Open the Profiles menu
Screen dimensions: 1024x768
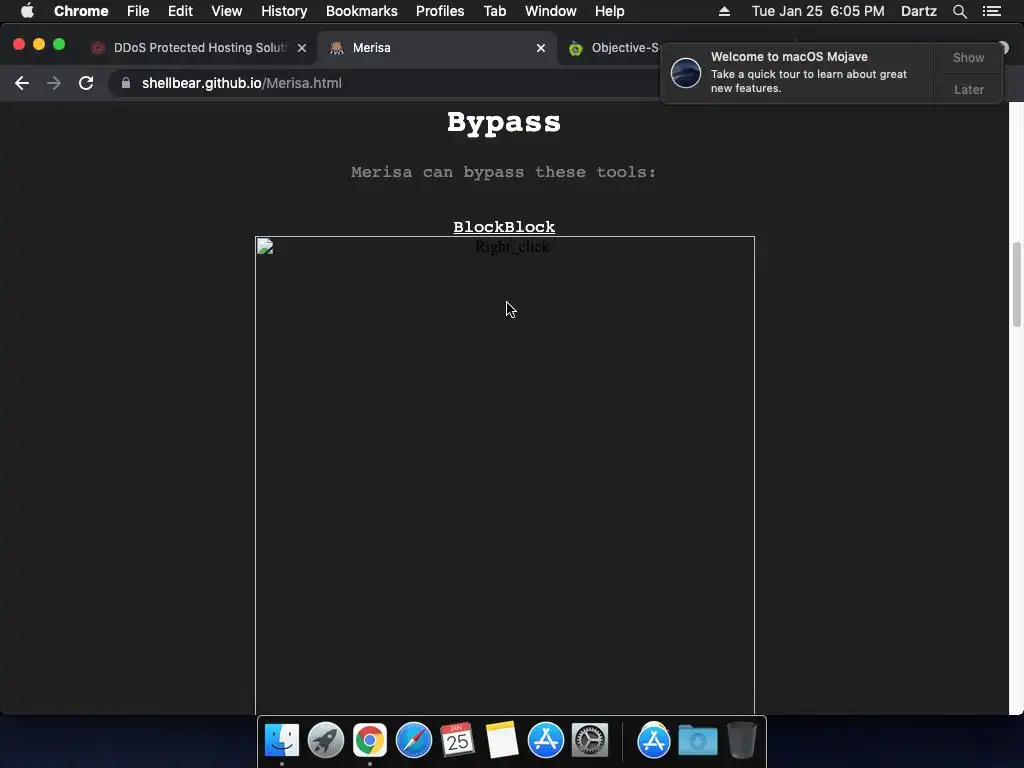(440, 11)
